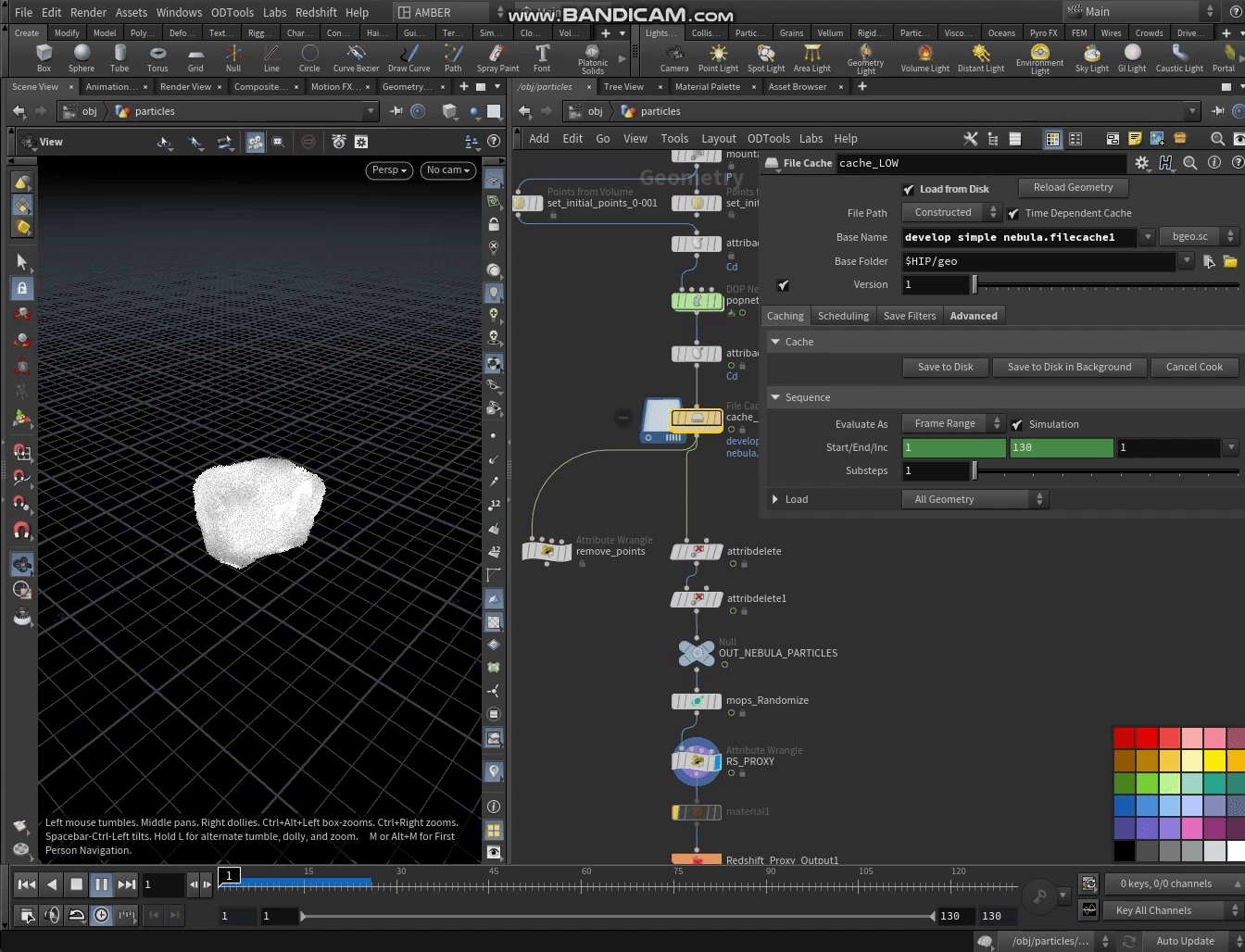Open the Persp viewport dropdown
Image resolution: width=1245 pixels, height=952 pixels.
point(389,170)
